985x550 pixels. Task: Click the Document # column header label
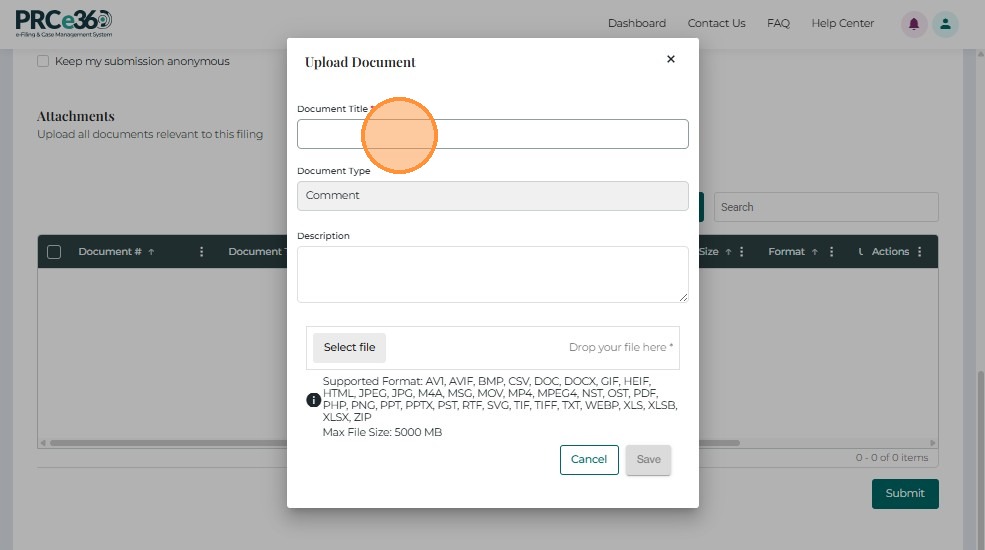[x=109, y=252]
